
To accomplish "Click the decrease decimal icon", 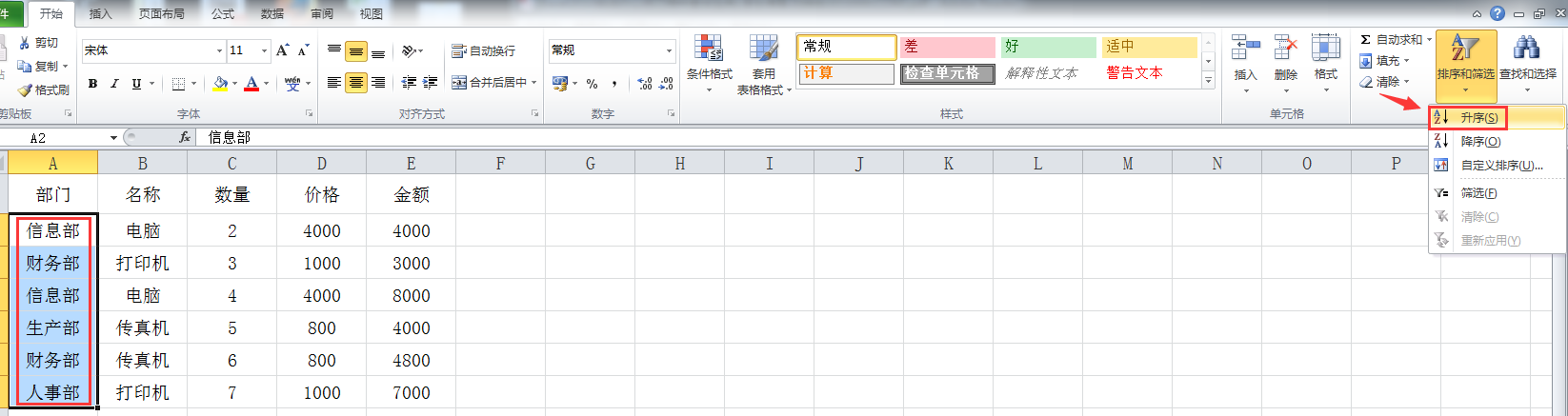I will coord(666,84).
